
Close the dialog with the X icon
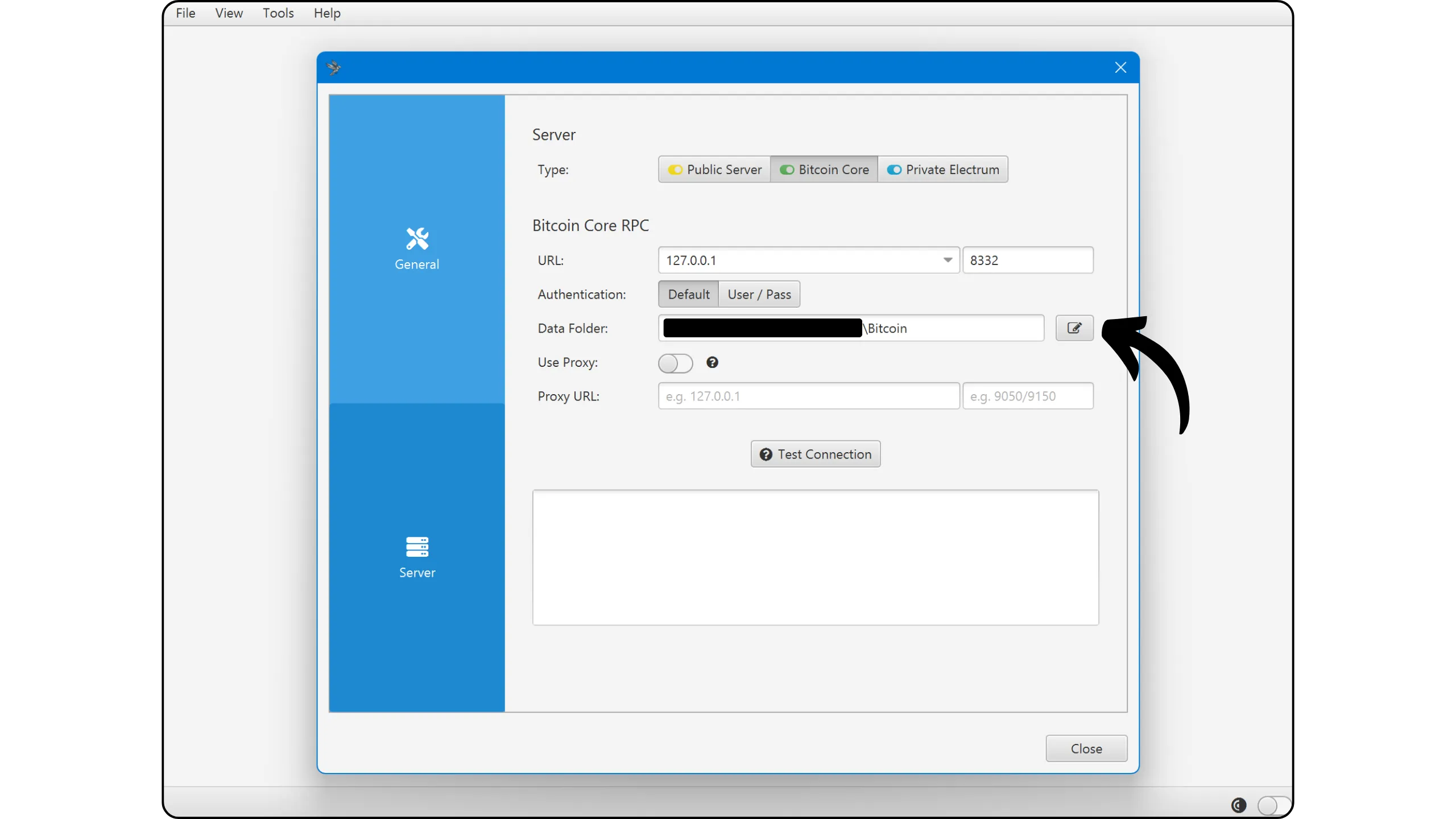tap(1120, 68)
